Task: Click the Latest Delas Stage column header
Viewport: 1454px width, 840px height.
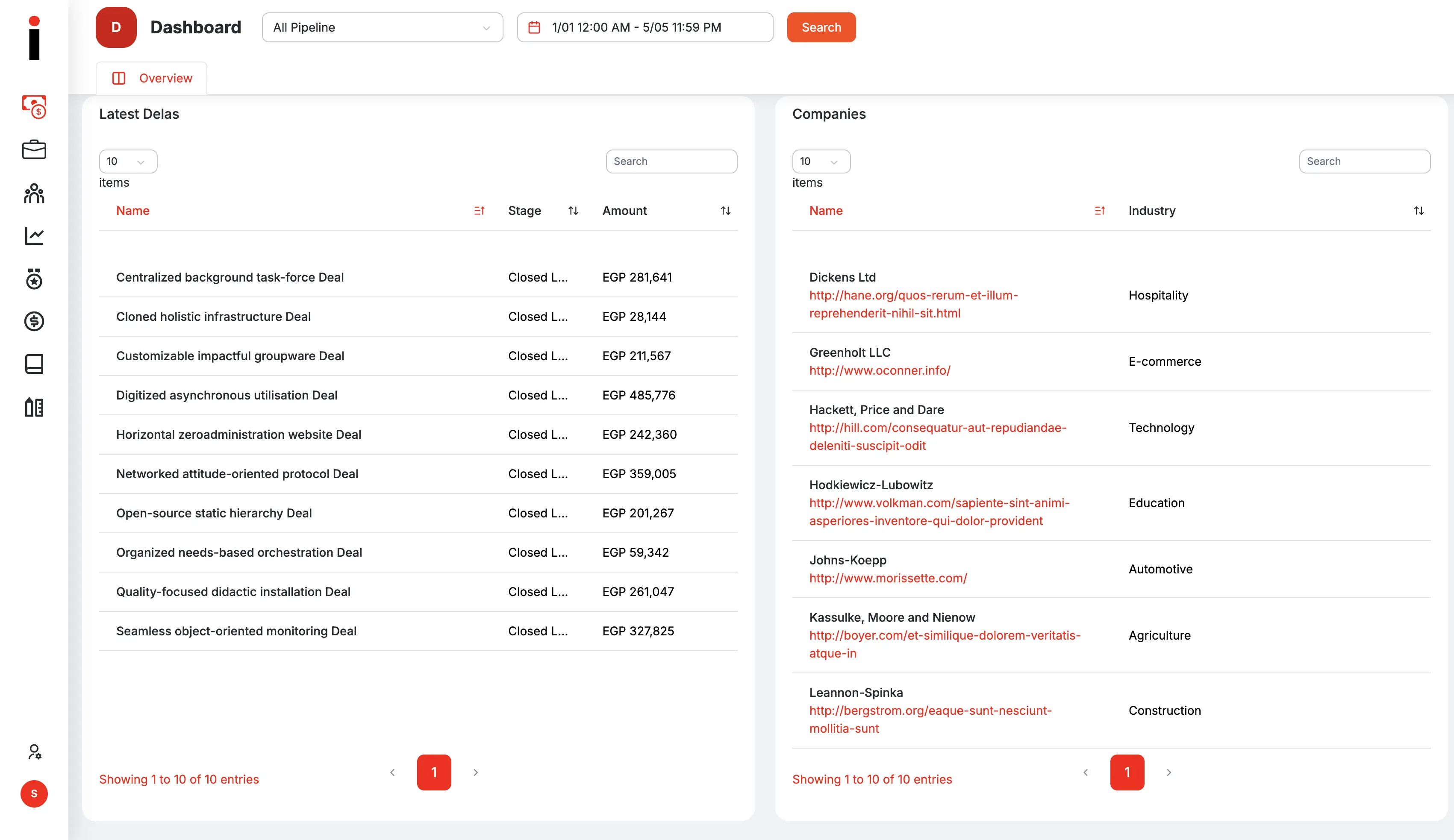Action: click(x=524, y=211)
